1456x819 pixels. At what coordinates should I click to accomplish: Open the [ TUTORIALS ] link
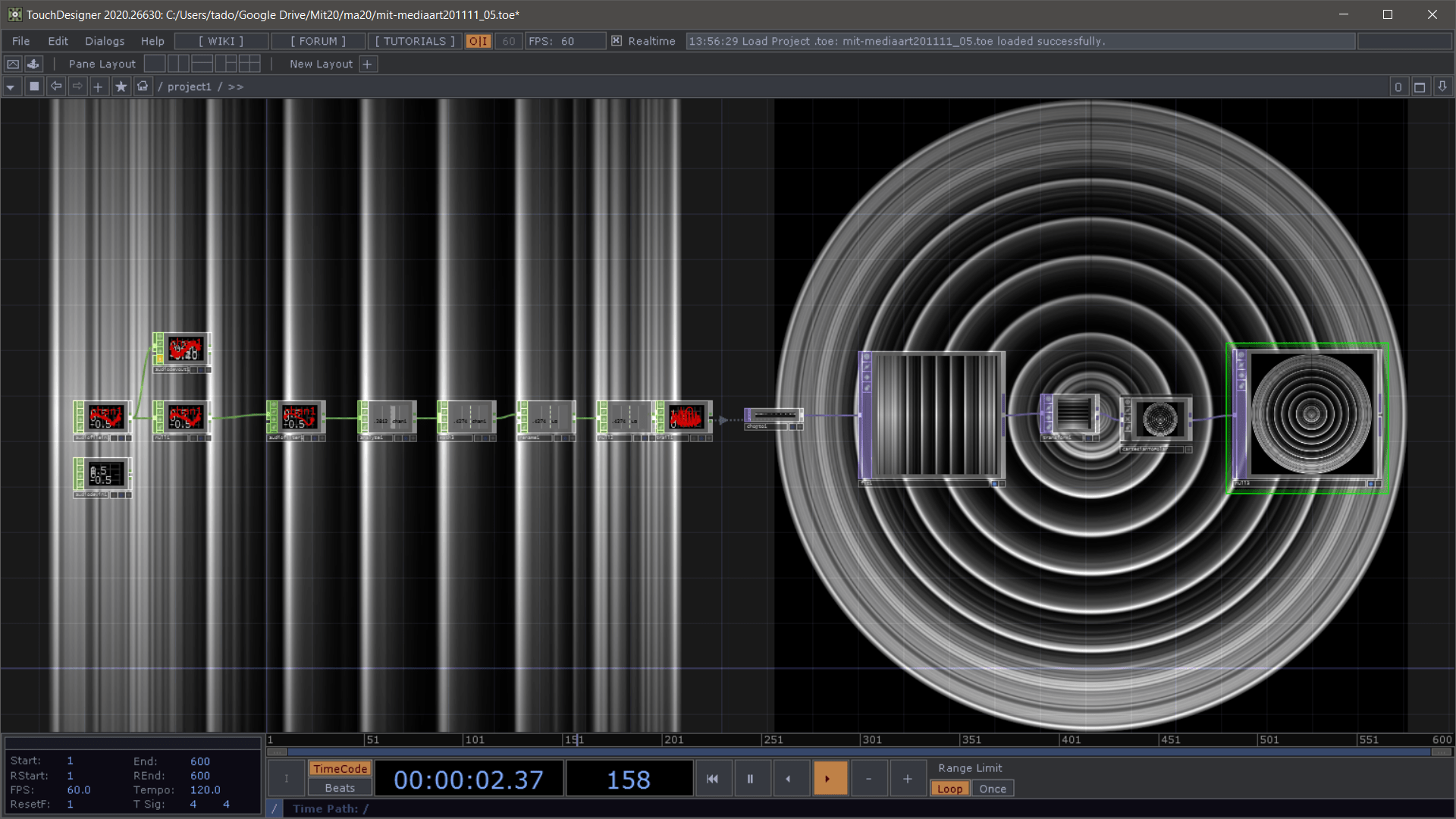(414, 41)
